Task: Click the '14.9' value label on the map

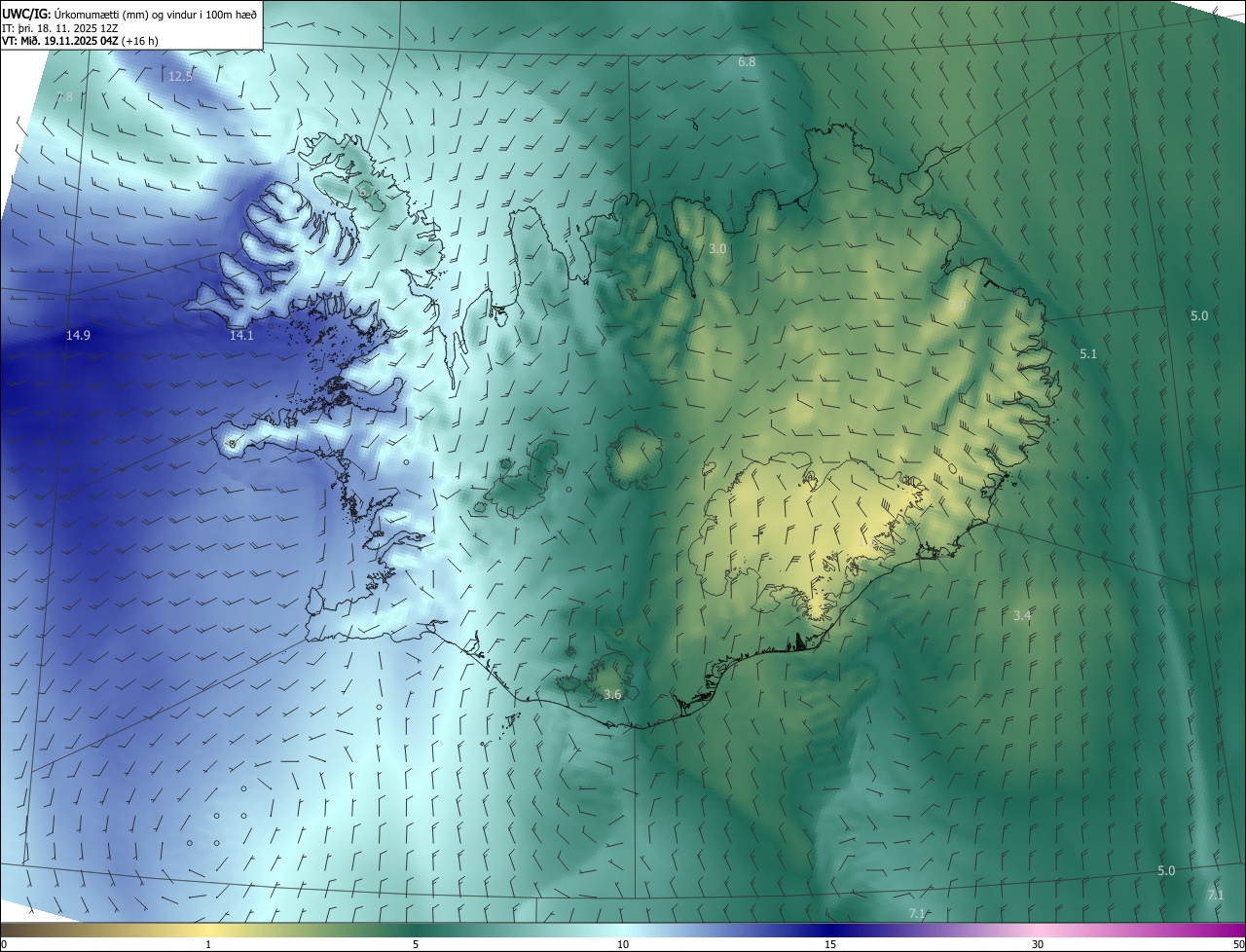Action: (78, 335)
